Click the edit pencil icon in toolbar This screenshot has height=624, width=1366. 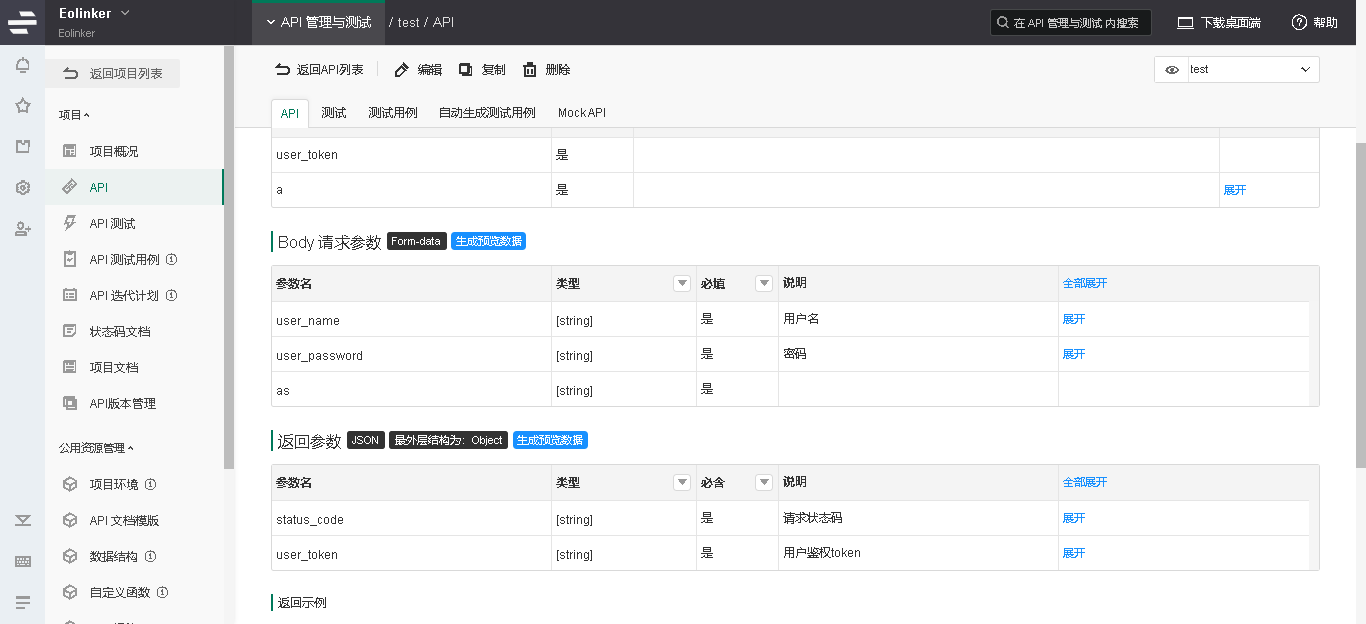(402, 70)
